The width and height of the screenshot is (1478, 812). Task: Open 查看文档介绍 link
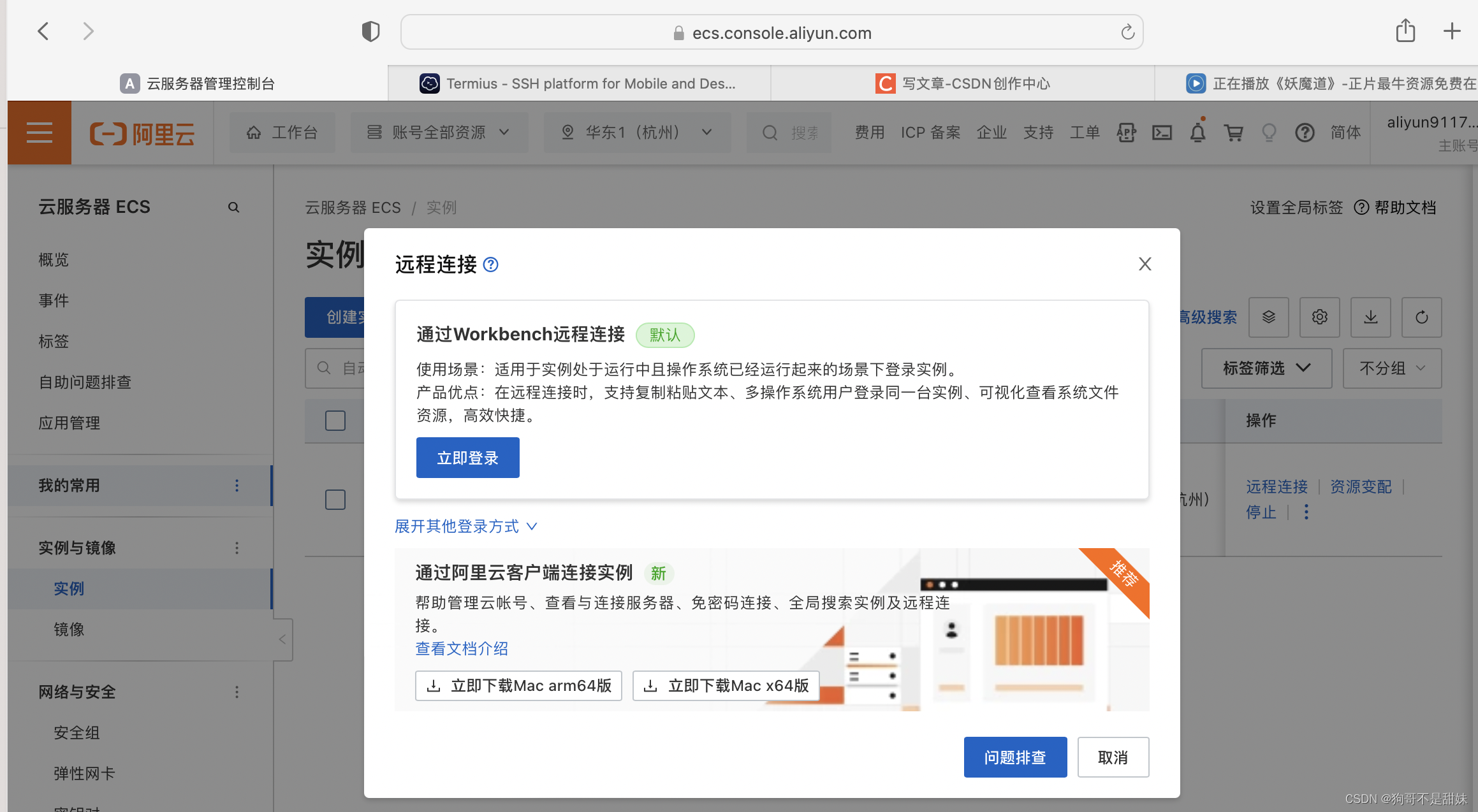462,649
